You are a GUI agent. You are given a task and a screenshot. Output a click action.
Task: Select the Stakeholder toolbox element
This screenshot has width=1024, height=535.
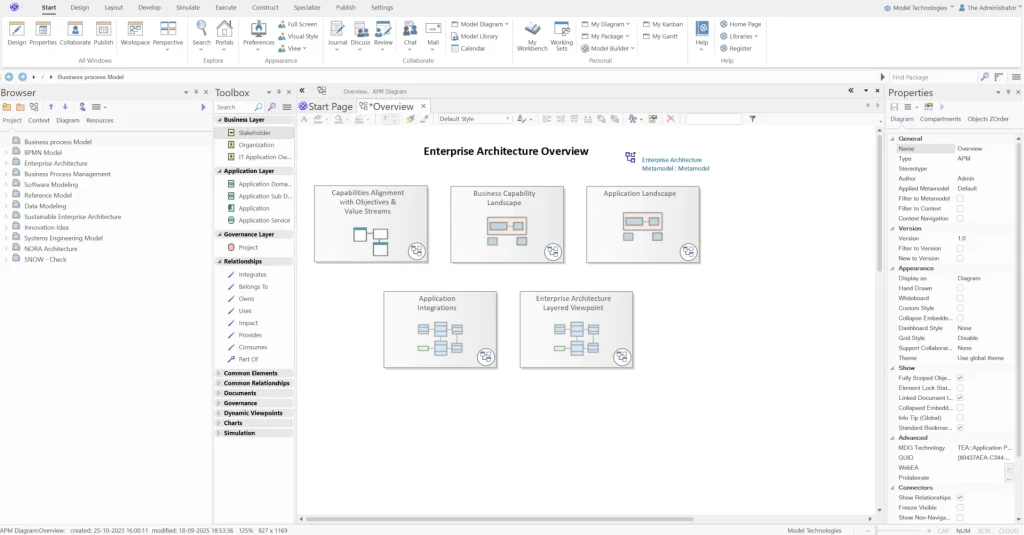[254, 133]
